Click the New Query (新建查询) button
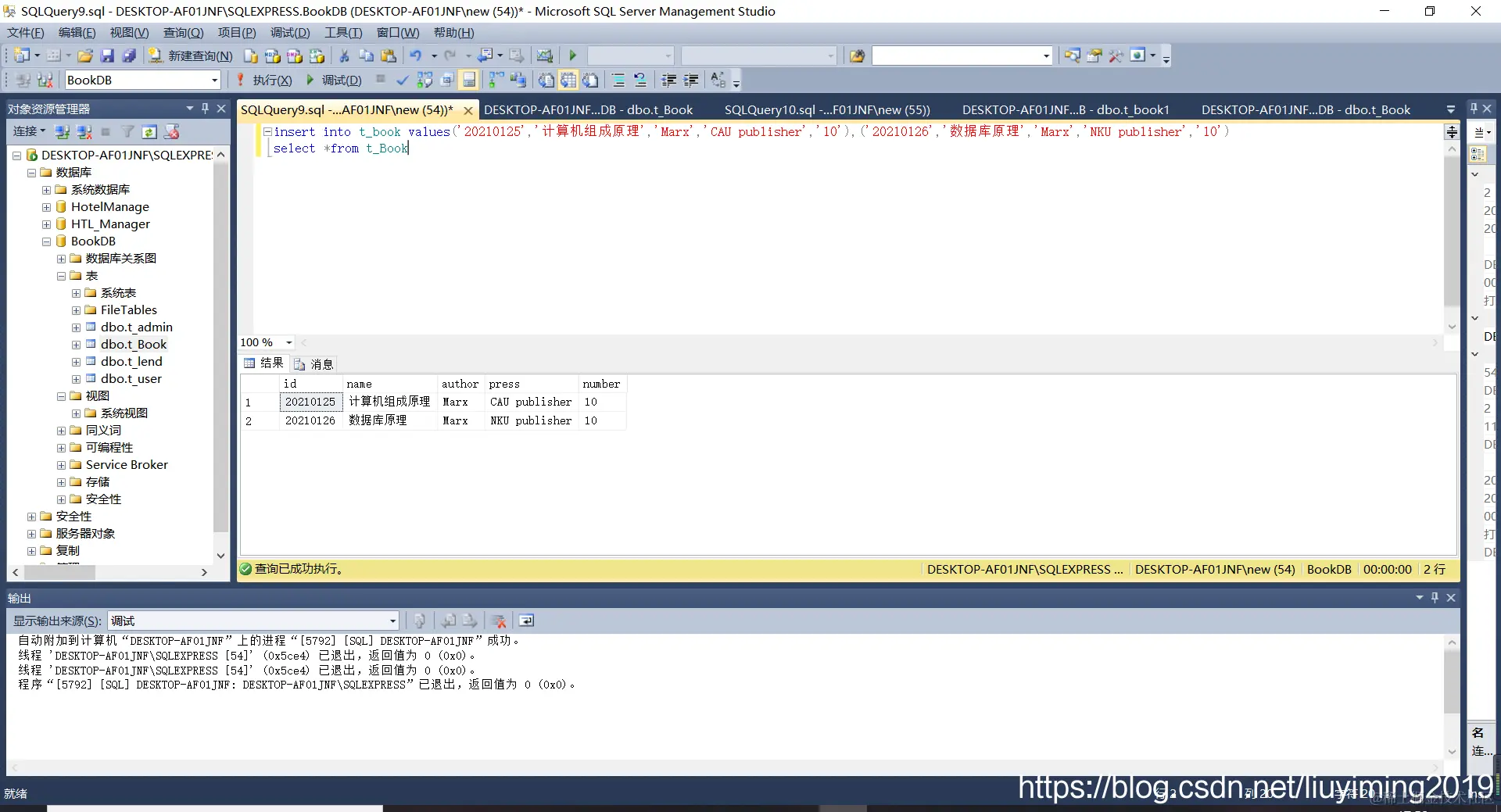The height and width of the screenshot is (812, 1501). click(191, 55)
